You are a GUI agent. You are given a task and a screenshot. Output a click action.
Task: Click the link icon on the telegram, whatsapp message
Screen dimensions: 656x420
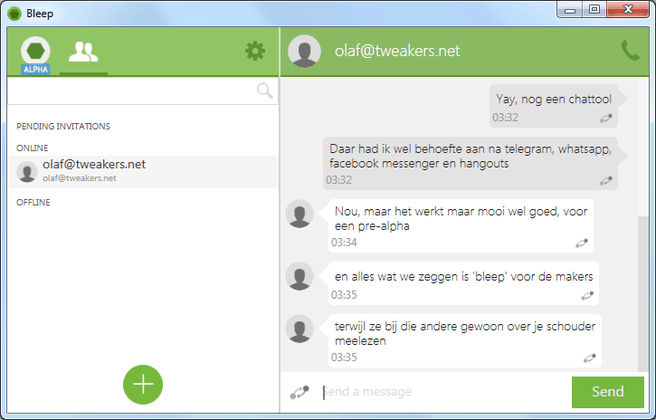(606, 181)
